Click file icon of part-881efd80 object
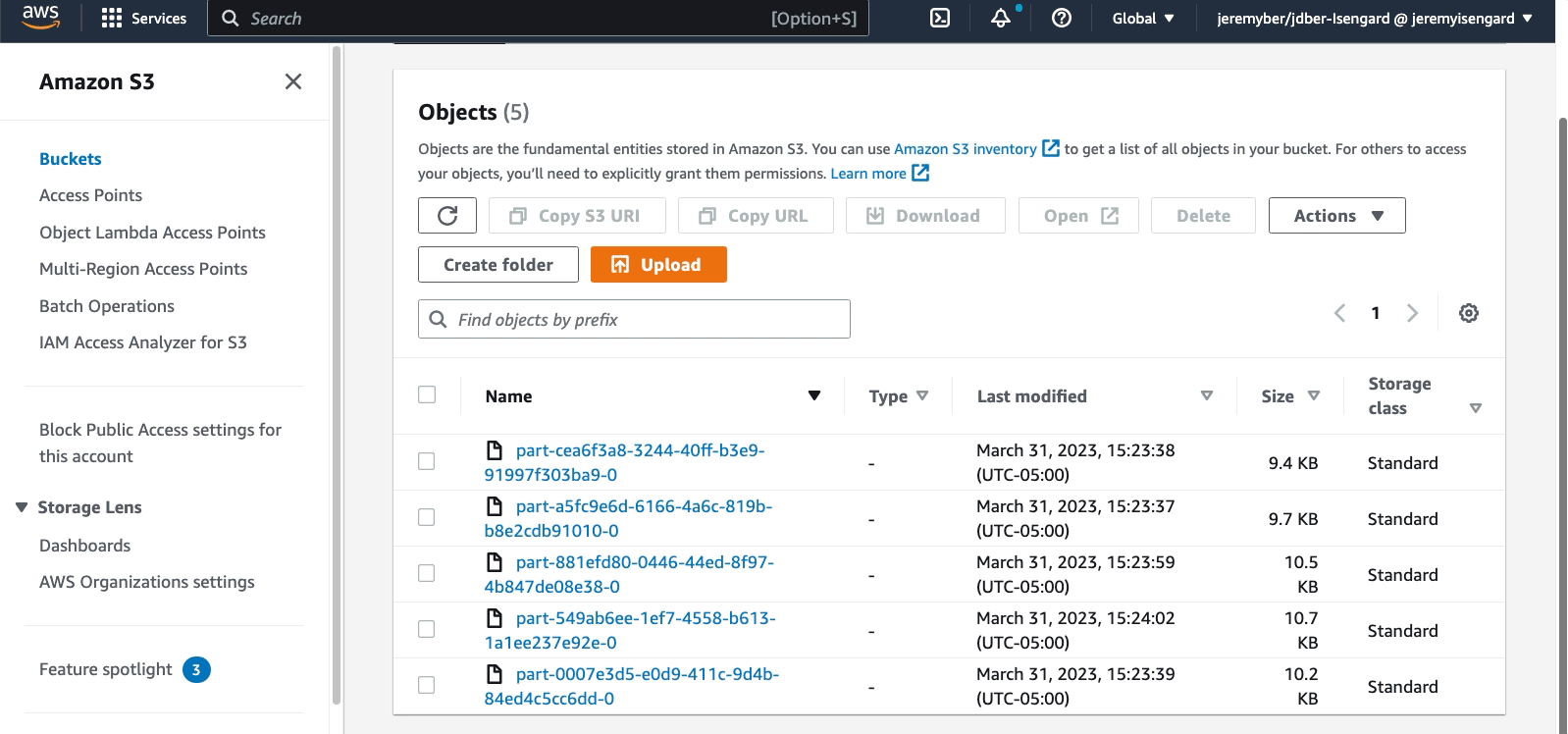The width and height of the screenshot is (1568, 734). (496, 562)
